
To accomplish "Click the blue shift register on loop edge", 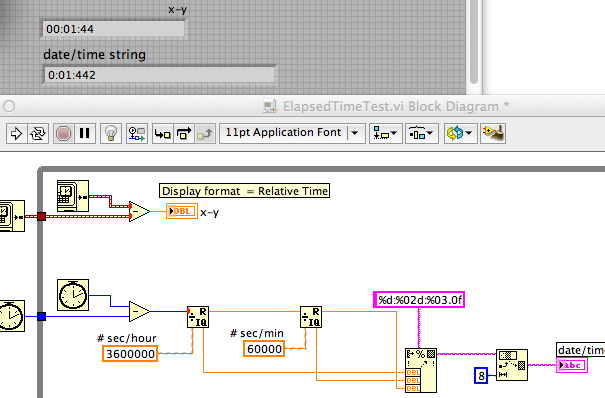I will point(41,317).
